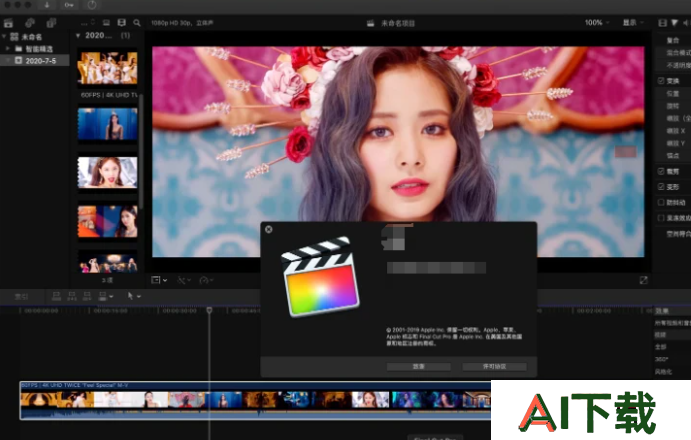The width and height of the screenshot is (691, 440).
Task: Click the 致谢 button in About dialog
Action: point(419,366)
